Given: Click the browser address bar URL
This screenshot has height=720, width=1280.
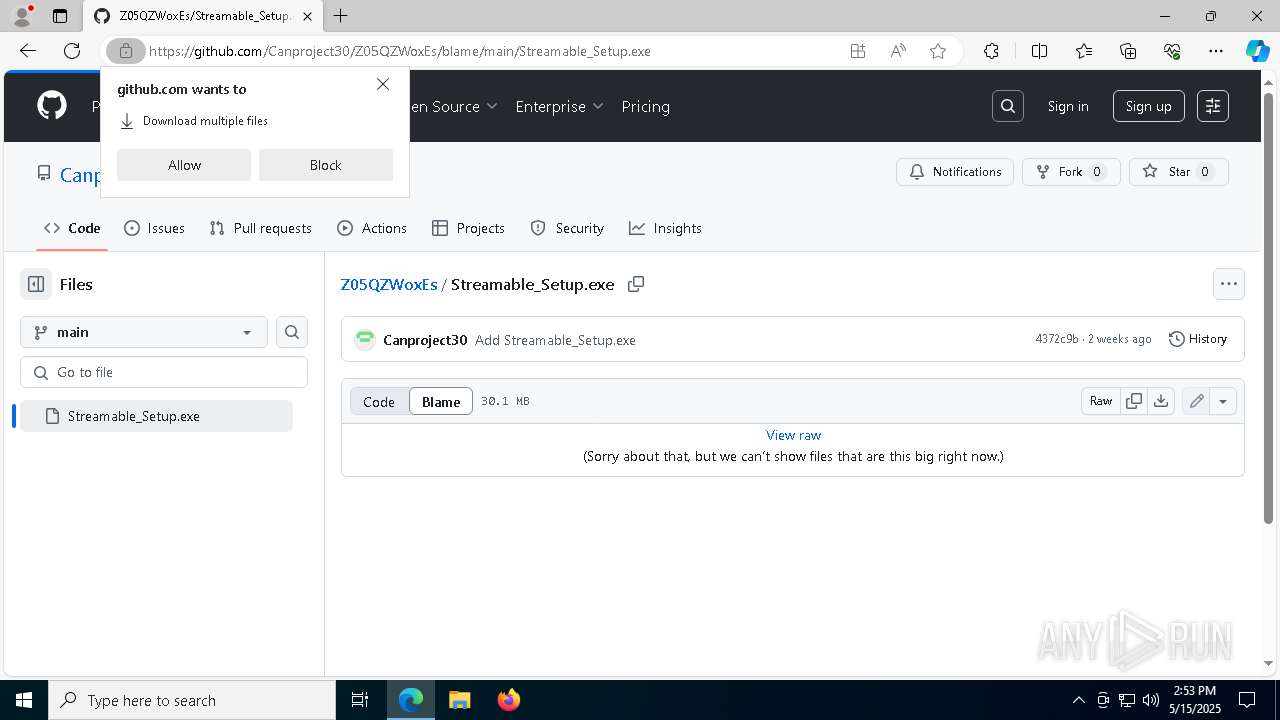Looking at the screenshot, I should click(x=400, y=51).
